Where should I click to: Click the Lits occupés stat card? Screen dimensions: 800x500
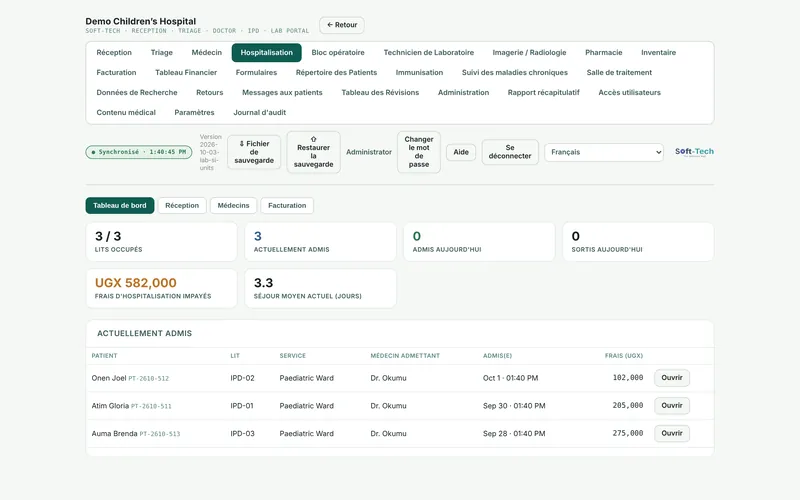pos(161,242)
